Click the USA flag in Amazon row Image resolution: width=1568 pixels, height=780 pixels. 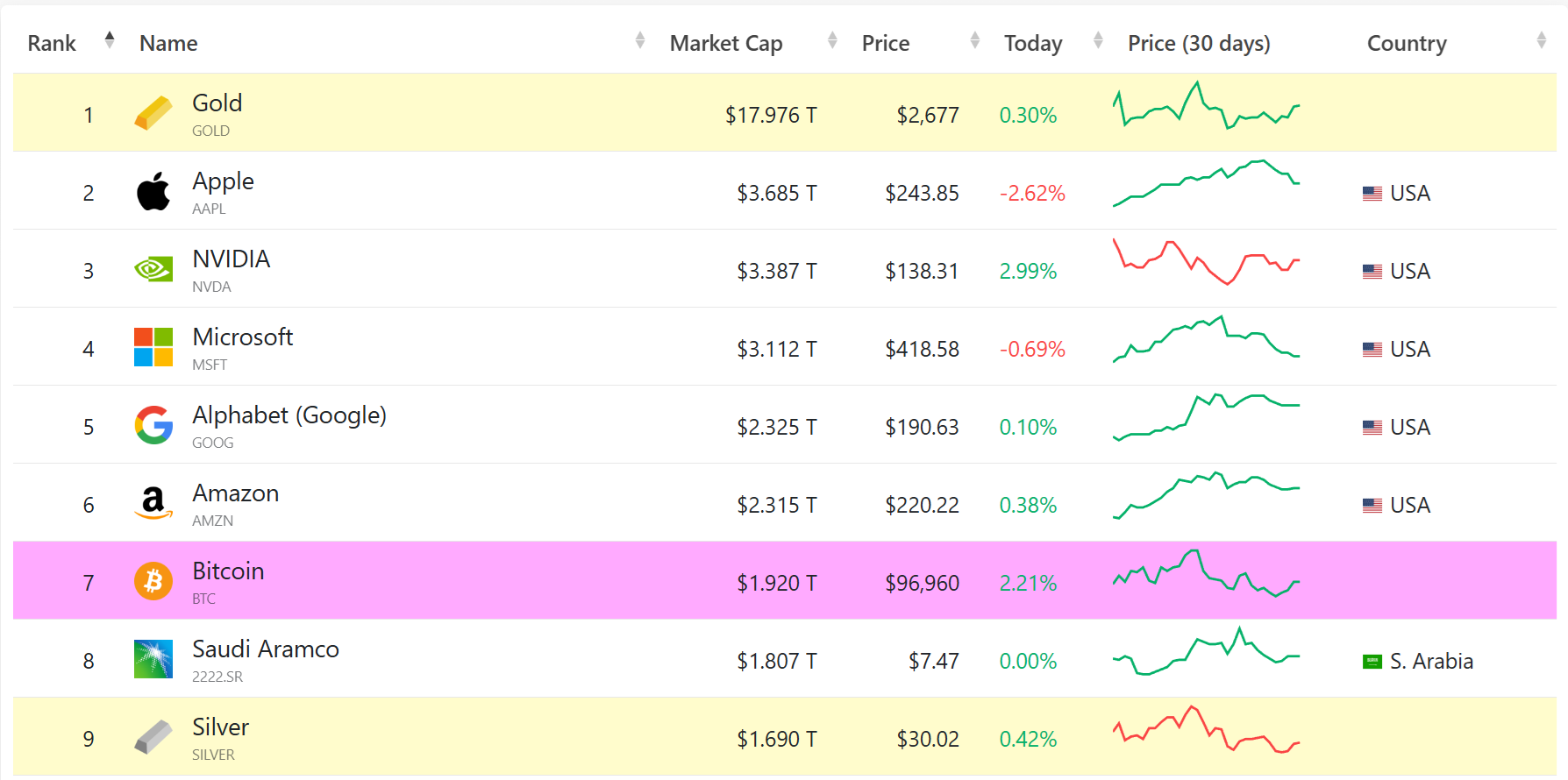coord(1372,505)
